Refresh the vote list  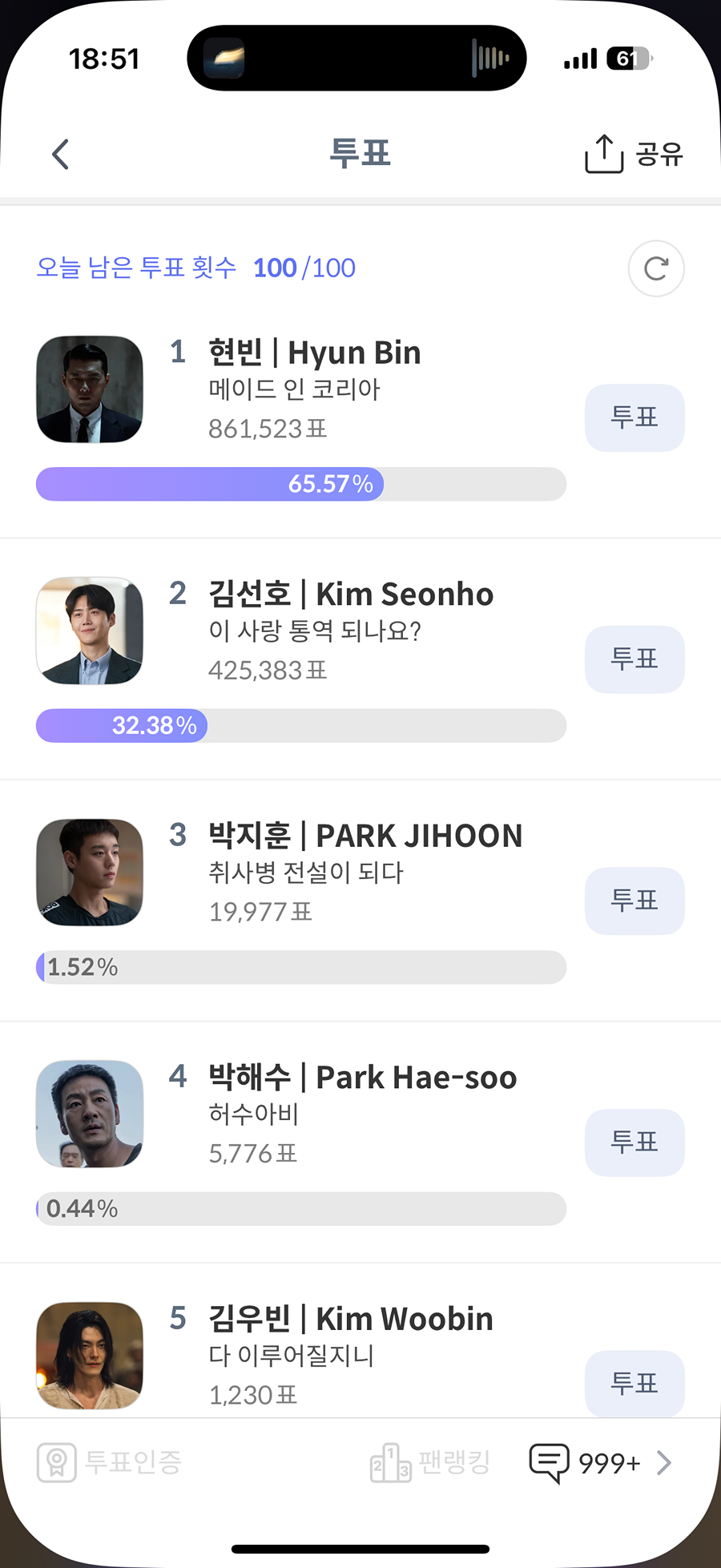(x=656, y=268)
